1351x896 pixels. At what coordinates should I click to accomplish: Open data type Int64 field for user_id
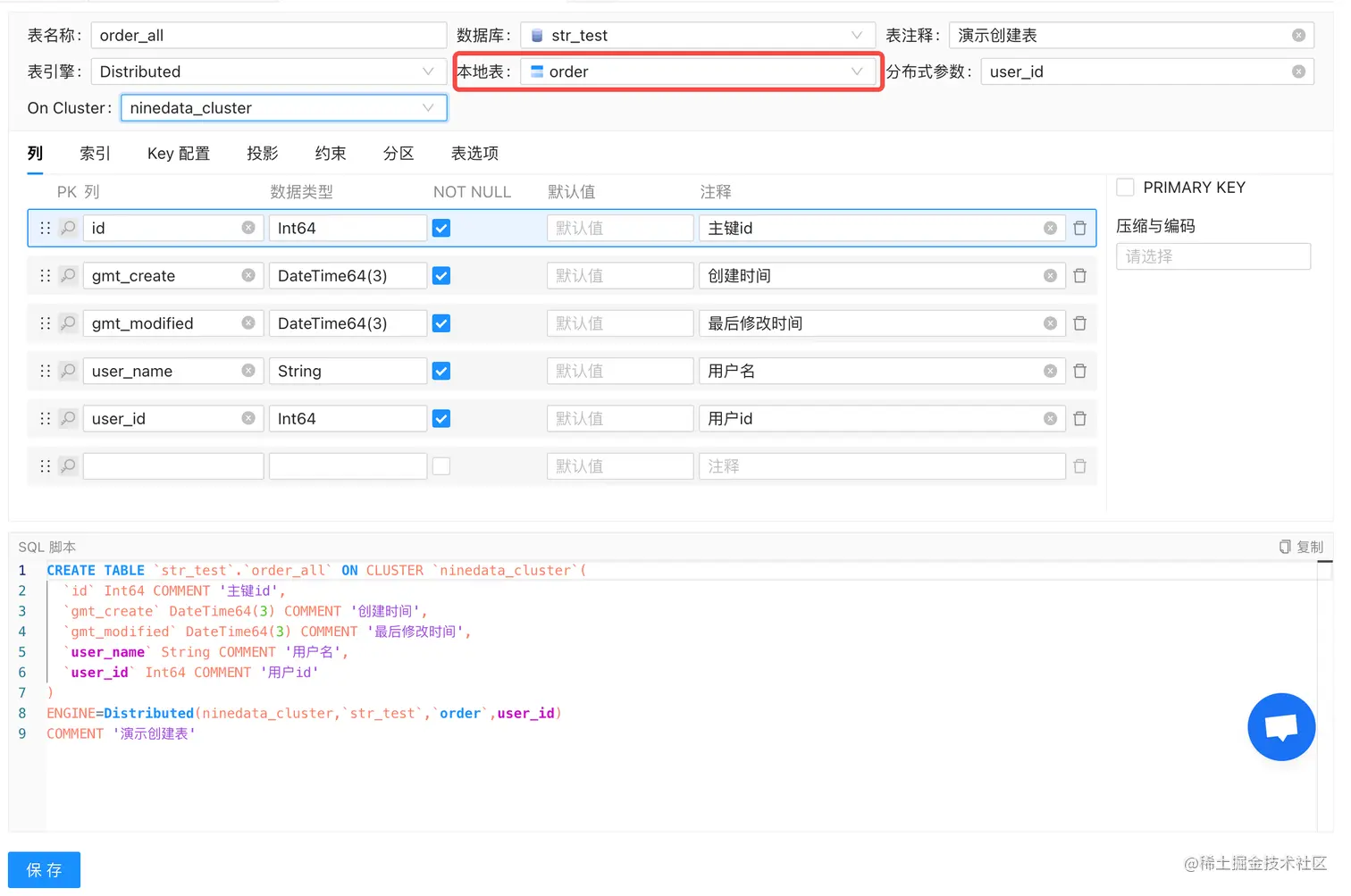point(348,418)
